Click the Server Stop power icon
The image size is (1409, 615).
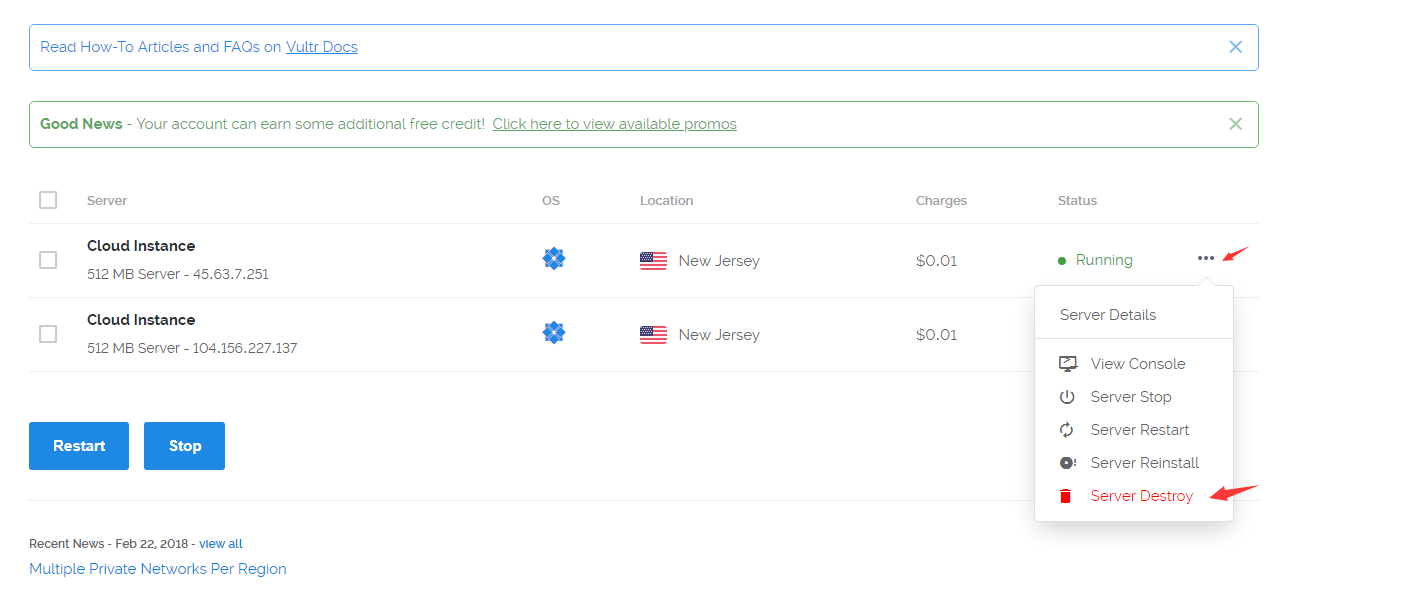tap(1067, 397)
